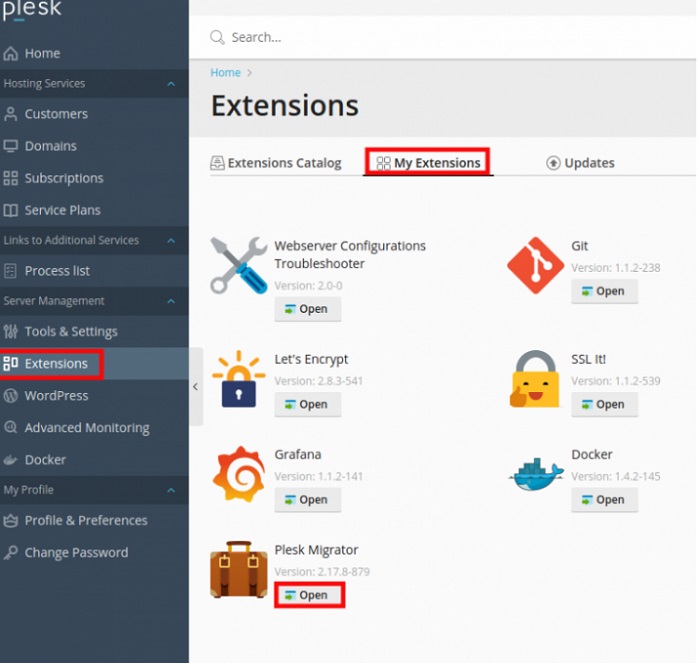Go to Customers in the sidebar
The height and width of the screenshot is (663, 700).
(56, 114)
